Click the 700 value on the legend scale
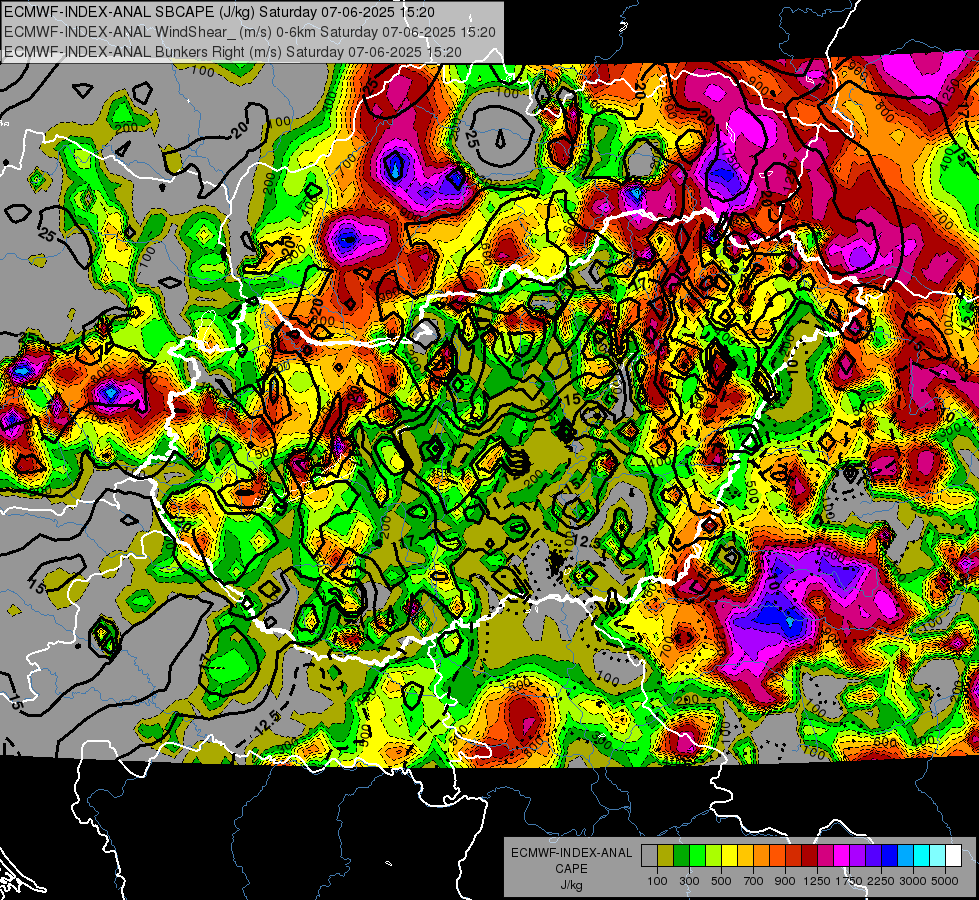979x900 pixels. tap(754, 881)
